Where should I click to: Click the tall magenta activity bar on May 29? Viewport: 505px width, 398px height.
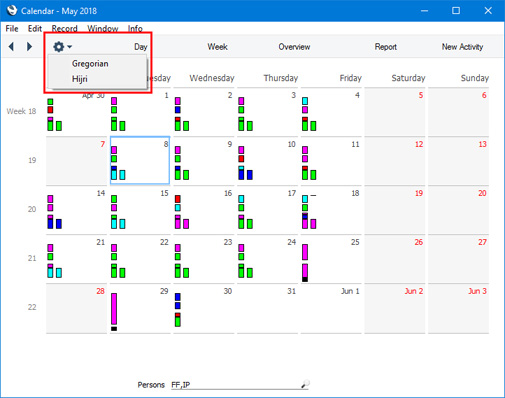[x=114, y=309]
